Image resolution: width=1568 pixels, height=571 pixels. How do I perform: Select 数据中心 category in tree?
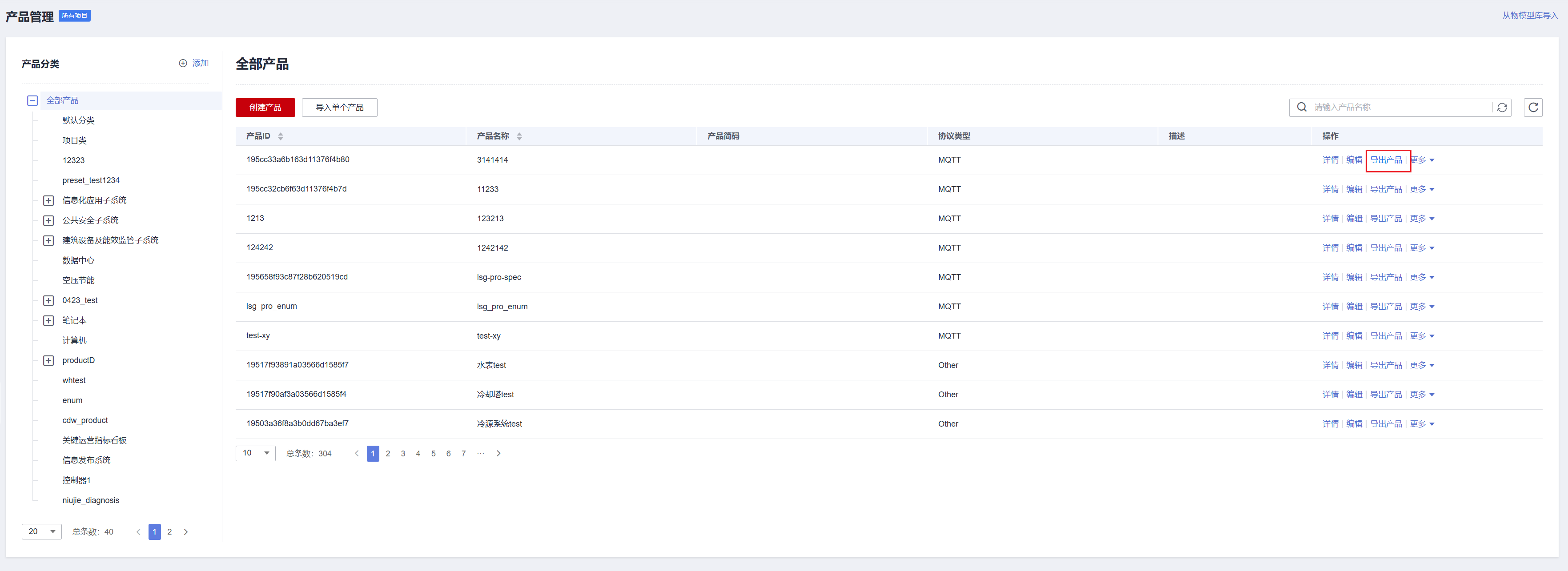(x=78, y=260)
